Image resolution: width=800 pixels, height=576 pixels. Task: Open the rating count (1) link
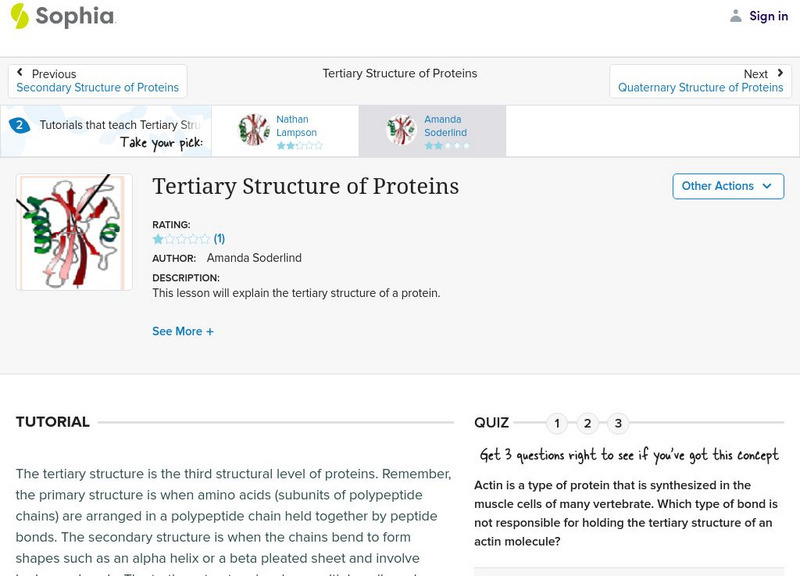(x=219, y=239)
